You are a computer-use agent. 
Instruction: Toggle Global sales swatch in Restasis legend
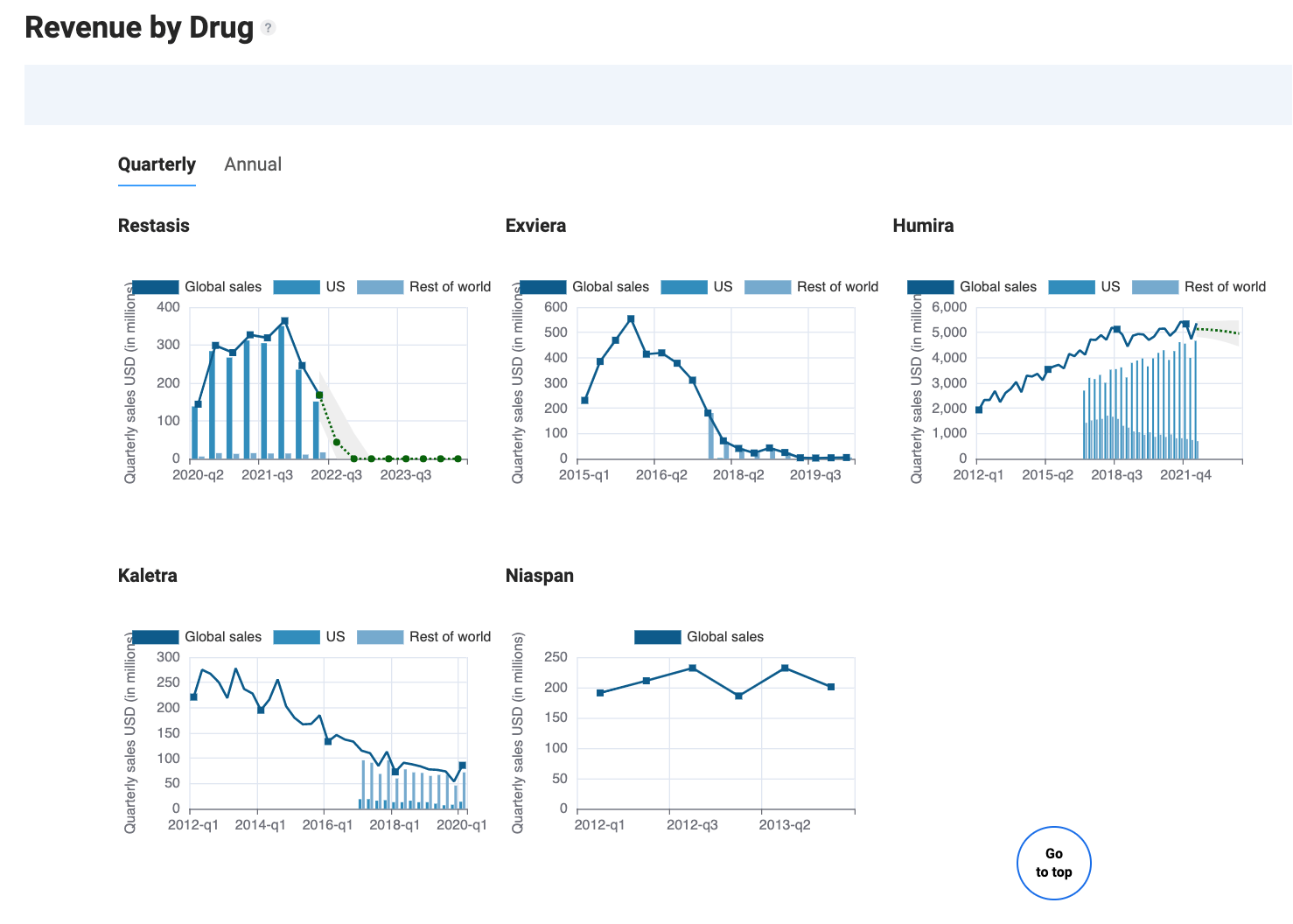pyautogui.click(x=156, y=287)
